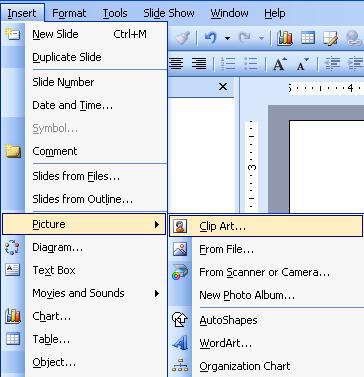Click the Decrease Font Size icon
The image size is (364, 377).
pyautogui.click(x=302, y=64)
